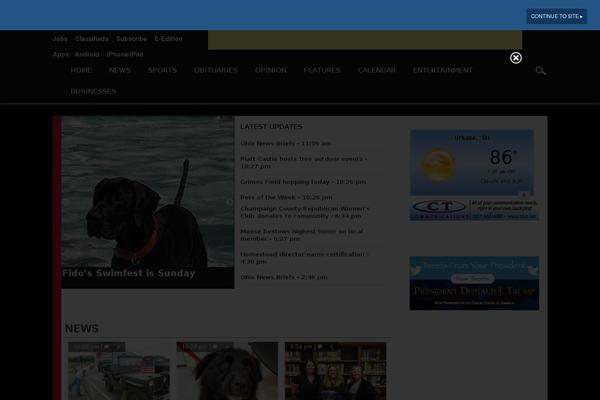Open Piatt Castle hosts free outdoor events
This screenshot has height=400, width=600.
coord(304,162)
